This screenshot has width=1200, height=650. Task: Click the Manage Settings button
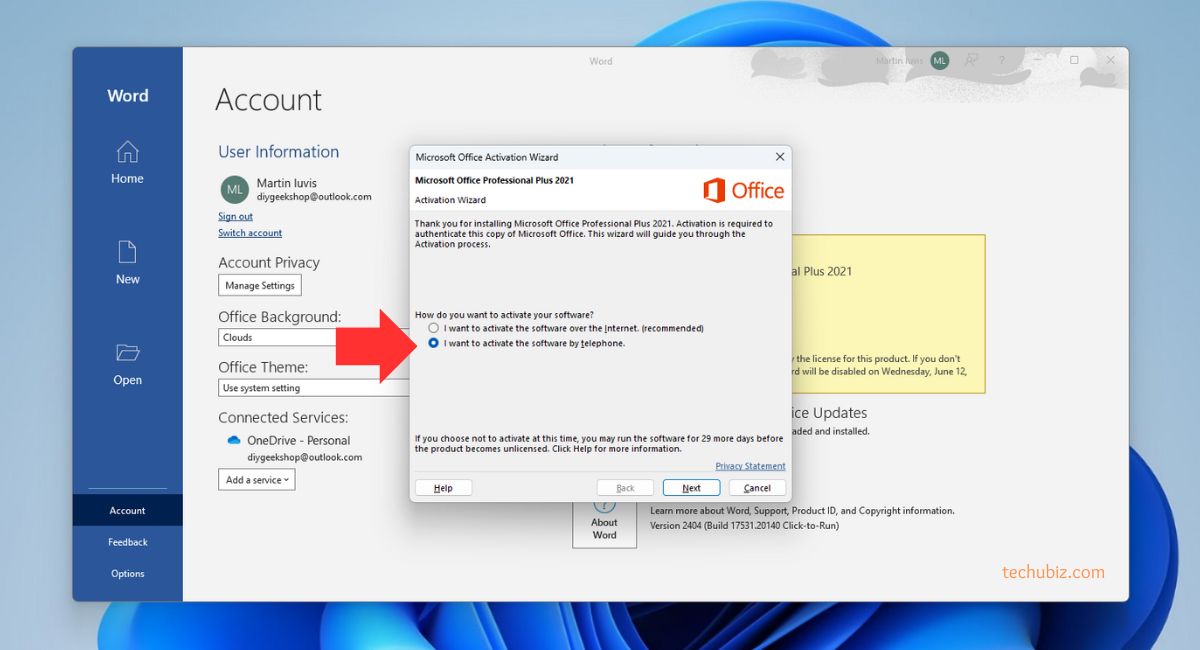[259, 285]
